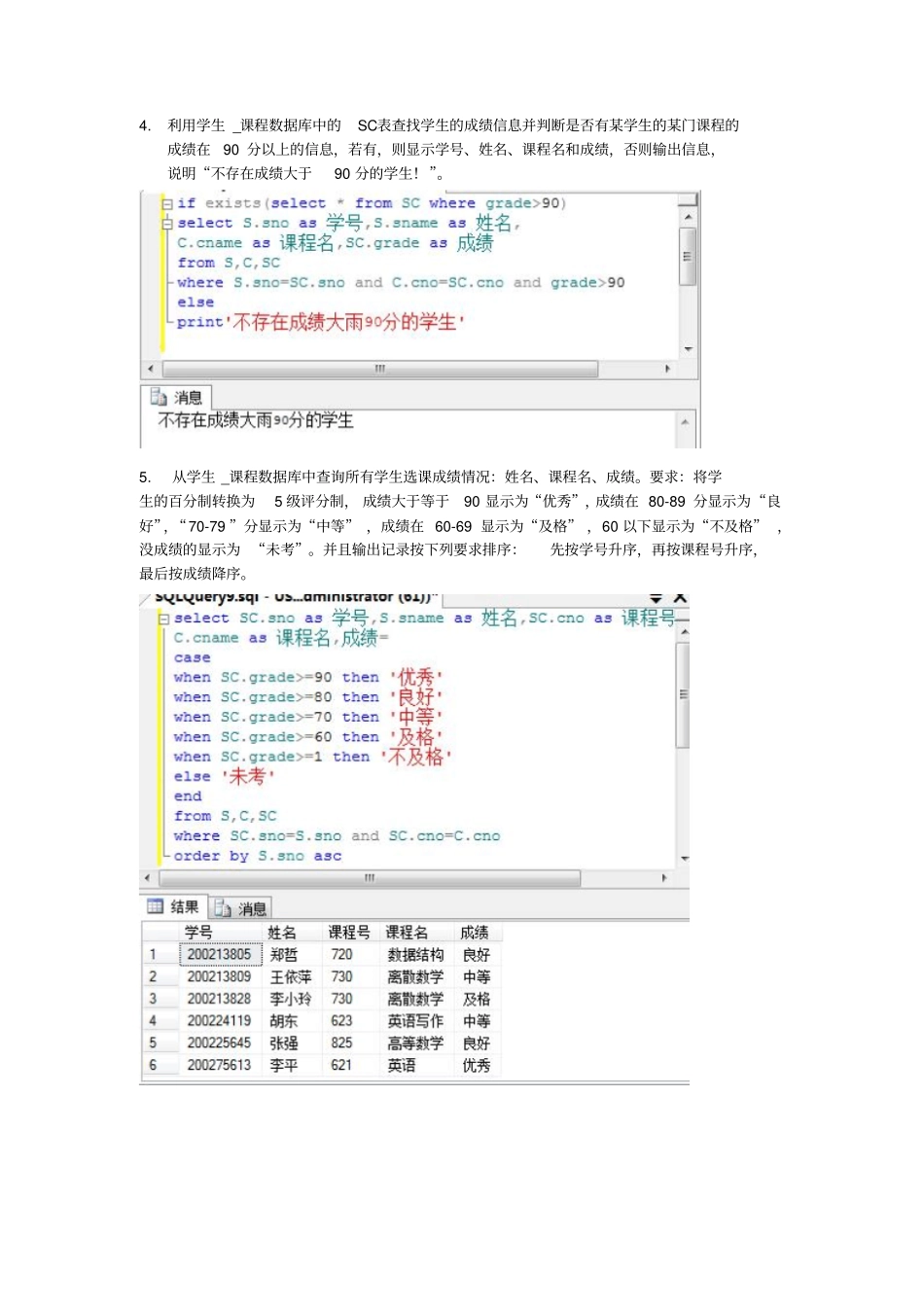Click cell '200224119' in results
This screenshot has height=1308, width=924.
220,1021
